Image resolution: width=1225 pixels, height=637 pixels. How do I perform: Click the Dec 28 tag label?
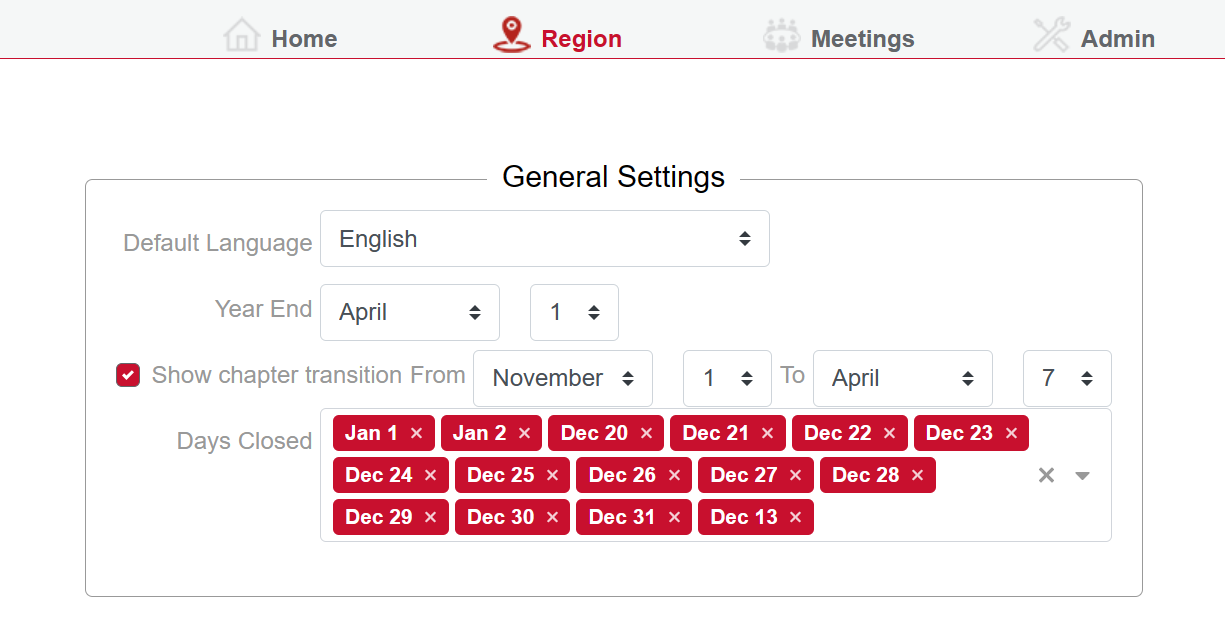point(865,475)
